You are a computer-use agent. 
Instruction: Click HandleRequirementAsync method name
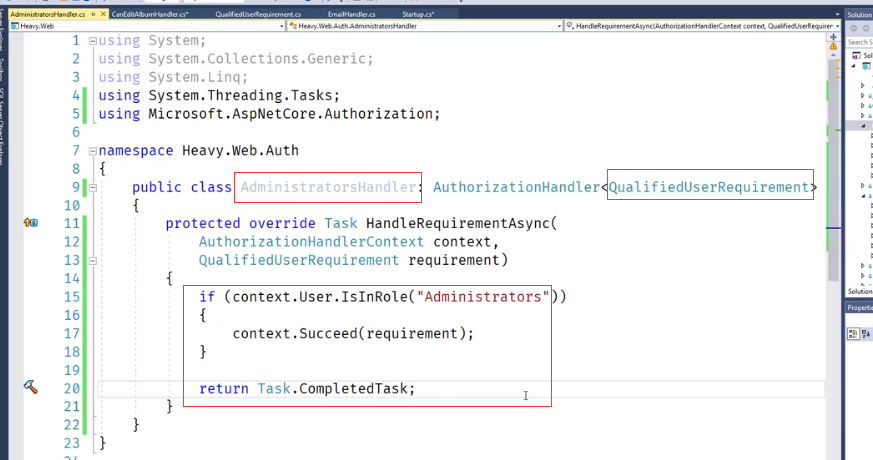[458, 223]
